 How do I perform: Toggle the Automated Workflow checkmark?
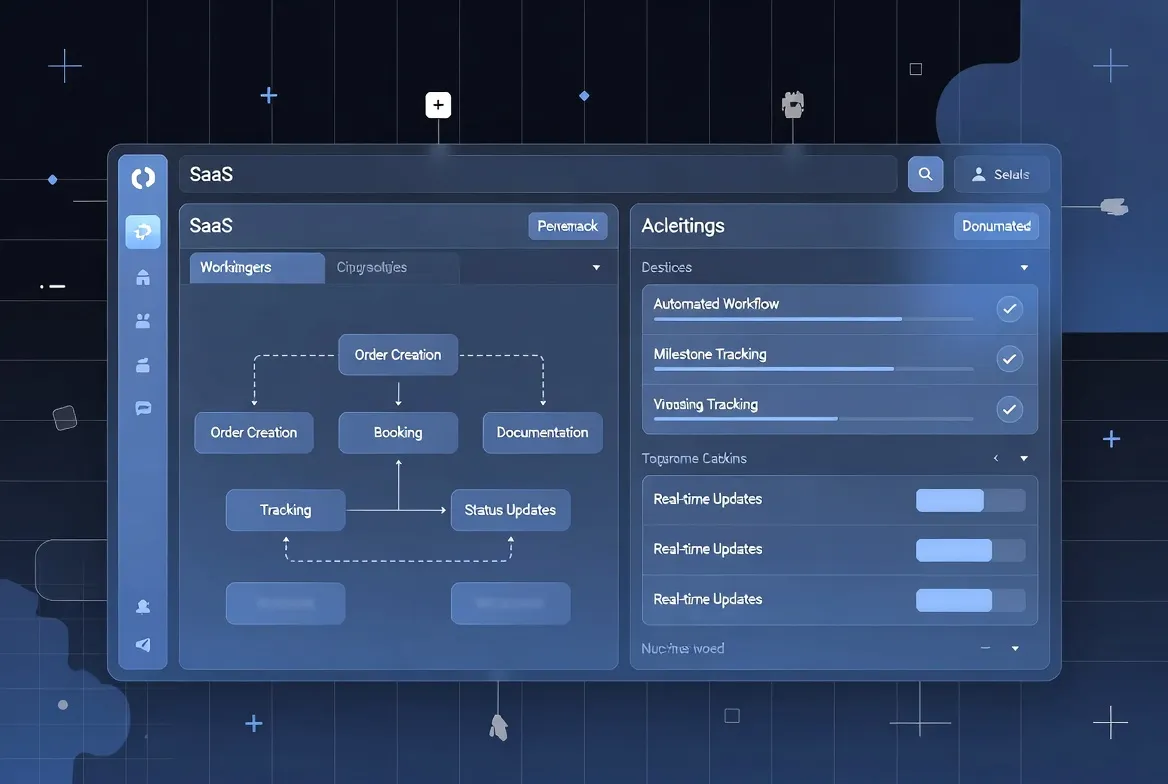1010,309
